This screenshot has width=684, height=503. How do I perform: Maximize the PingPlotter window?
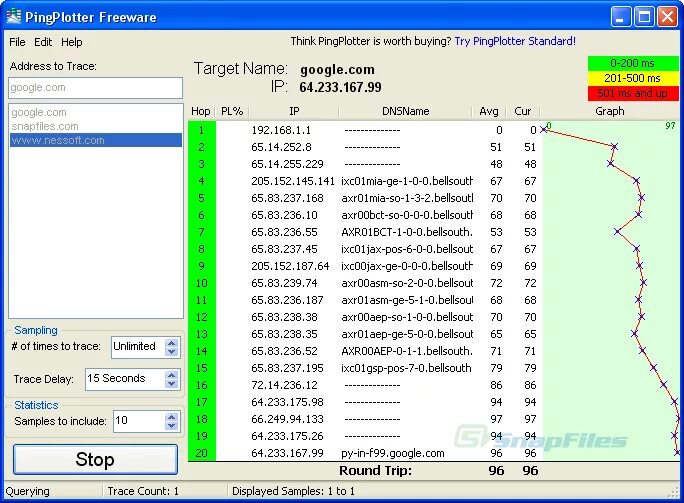tap(644, 17)
